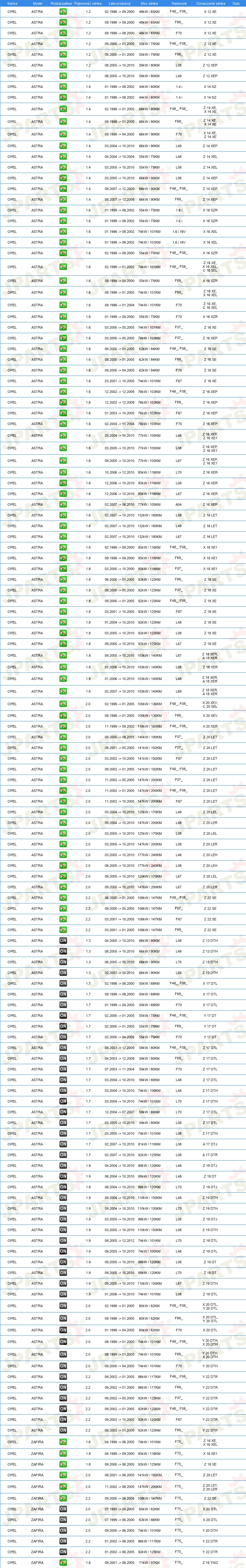Click the Nadwozie column header
The height and width of the screenshot is (1568, 246).
(179, 3)
